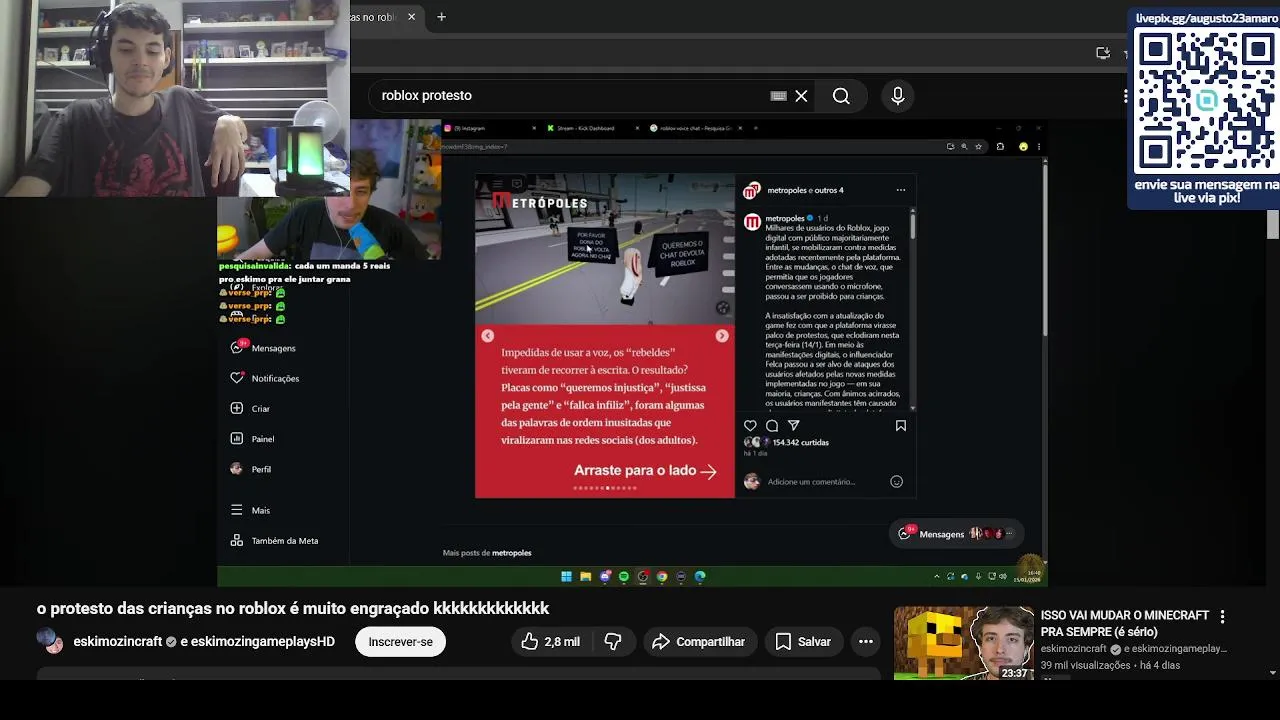Viewport: 1280px width, 720px height.
Task: Open more actions next to Salvar
Action: click(866, 642)
